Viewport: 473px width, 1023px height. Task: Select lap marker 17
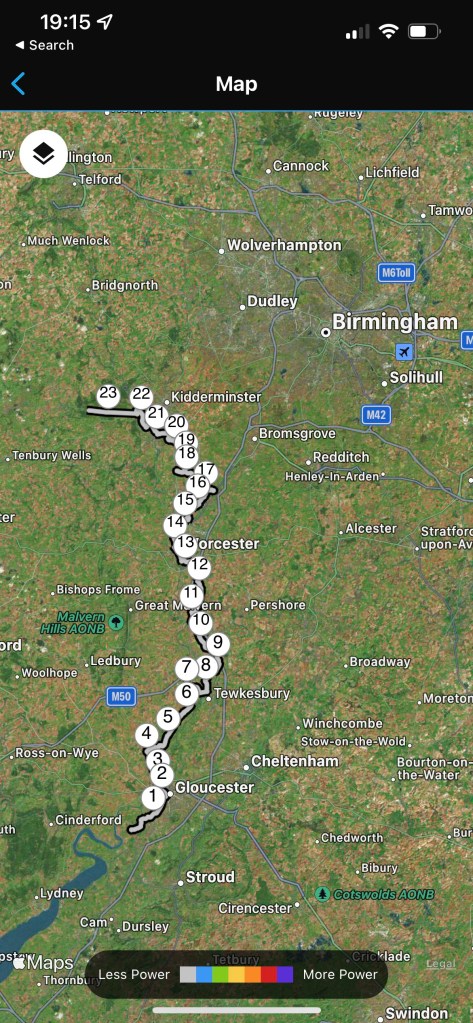coord(206,470)
